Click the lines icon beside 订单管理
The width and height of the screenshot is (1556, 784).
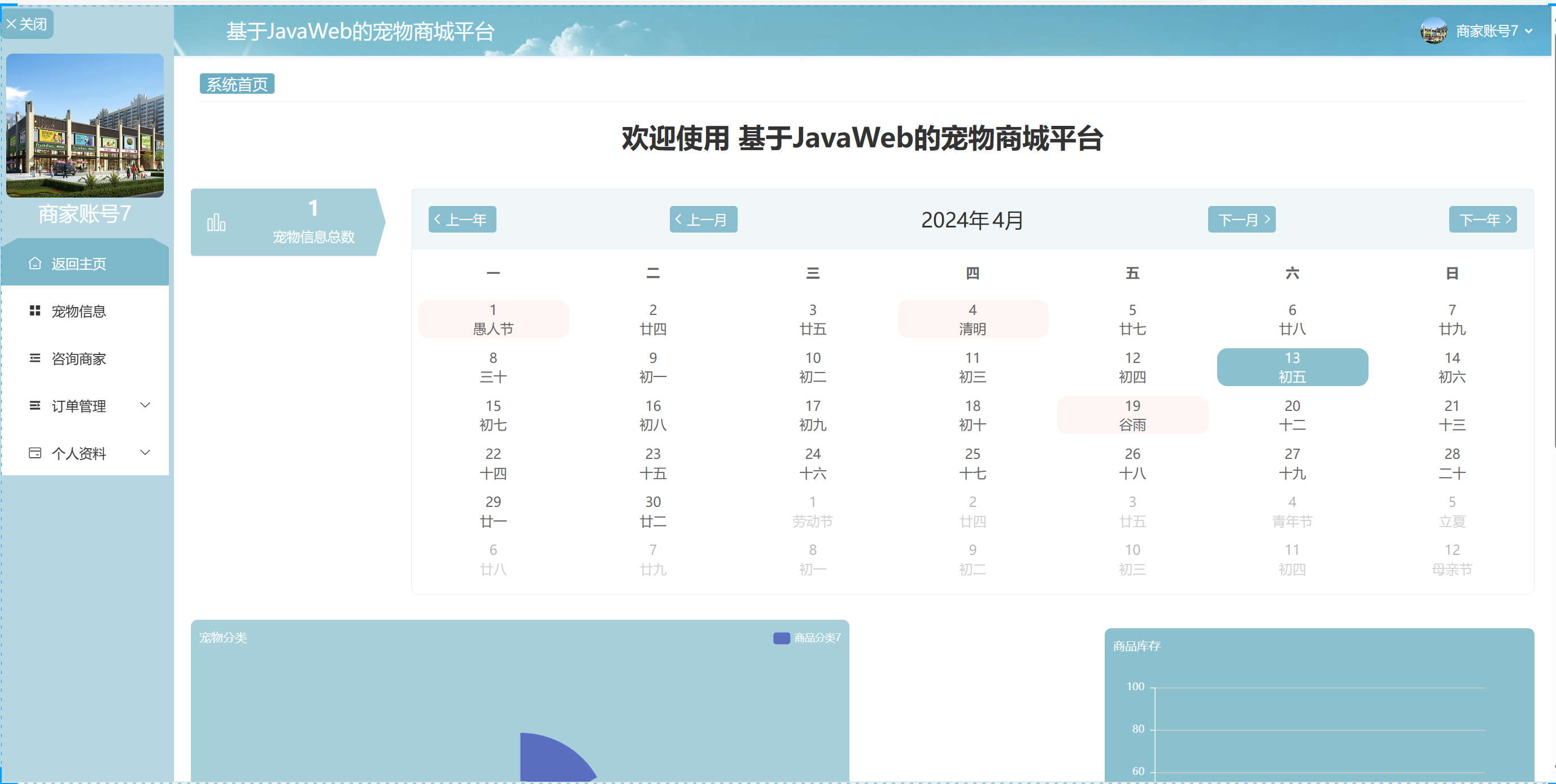pyautogui.click(x=35, y=406)
